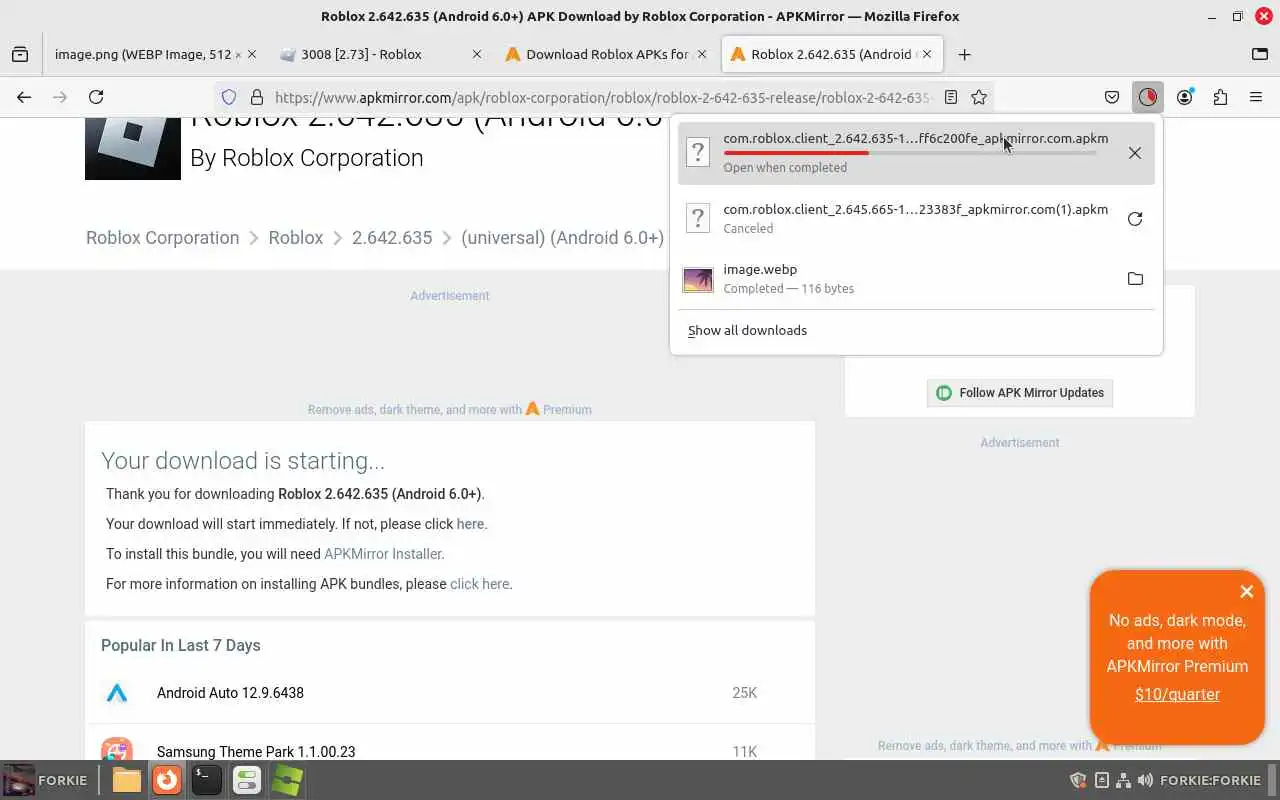Click the Roblox app logo image
The height and width of the screenshot is (800, 1280).
click(x=133, y=149)
